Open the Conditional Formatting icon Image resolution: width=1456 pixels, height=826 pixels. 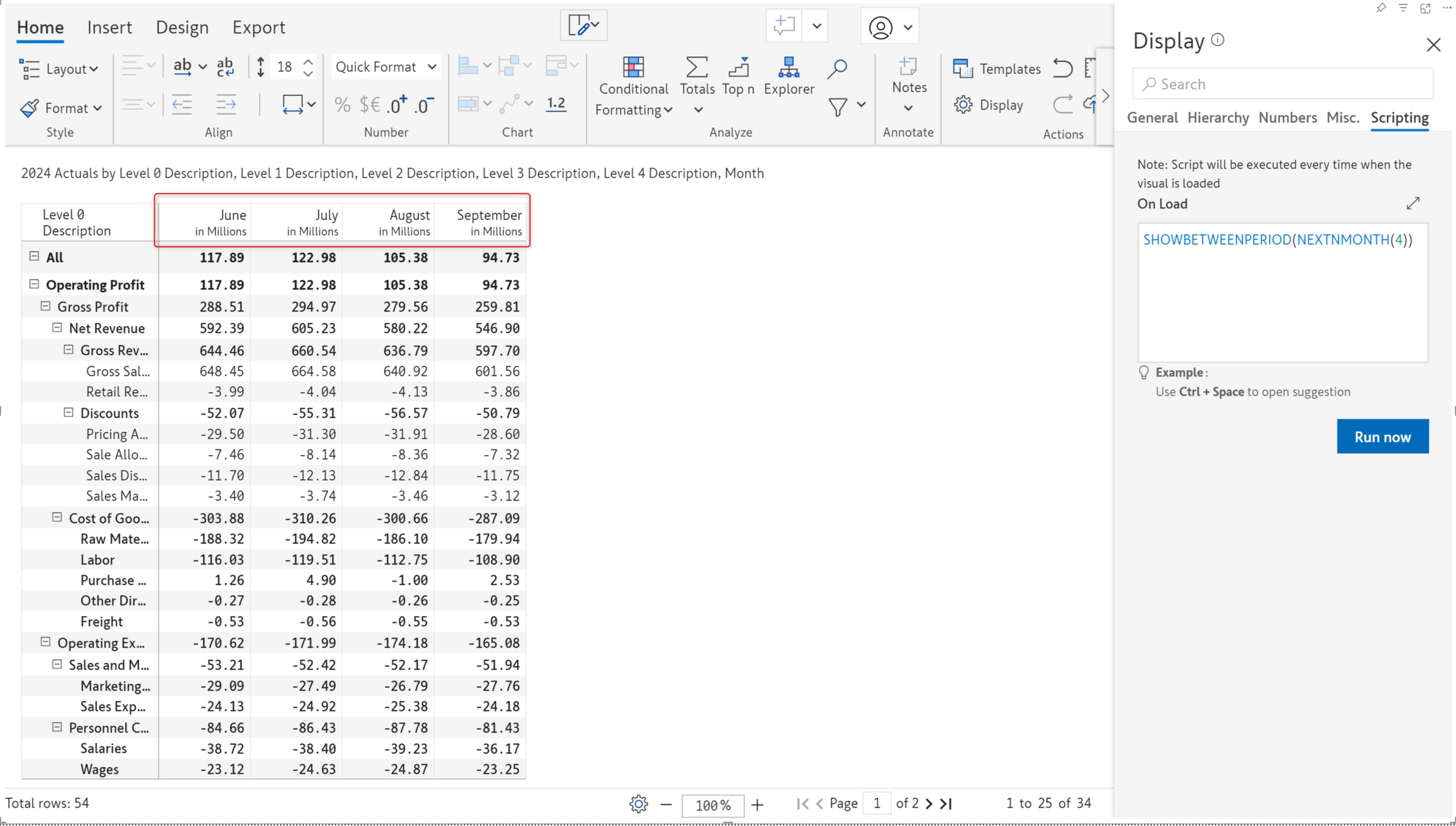[633, 67]
